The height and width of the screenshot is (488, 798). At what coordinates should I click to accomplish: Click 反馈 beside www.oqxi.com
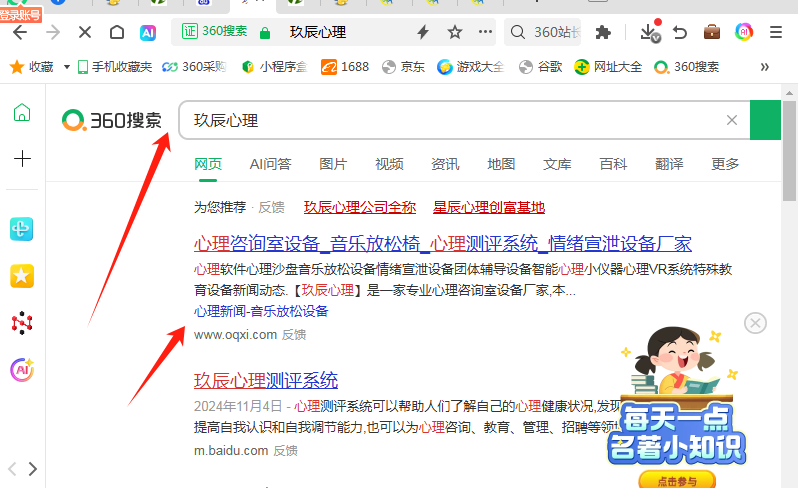[x=294, y=335]
